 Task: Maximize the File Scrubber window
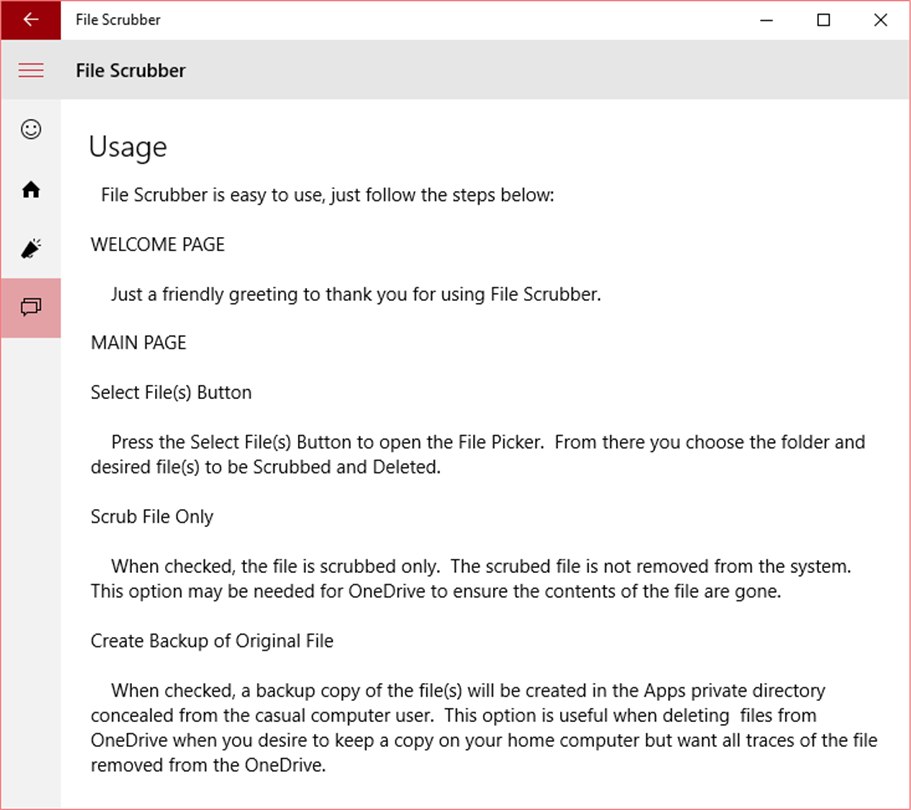point(823,20)
